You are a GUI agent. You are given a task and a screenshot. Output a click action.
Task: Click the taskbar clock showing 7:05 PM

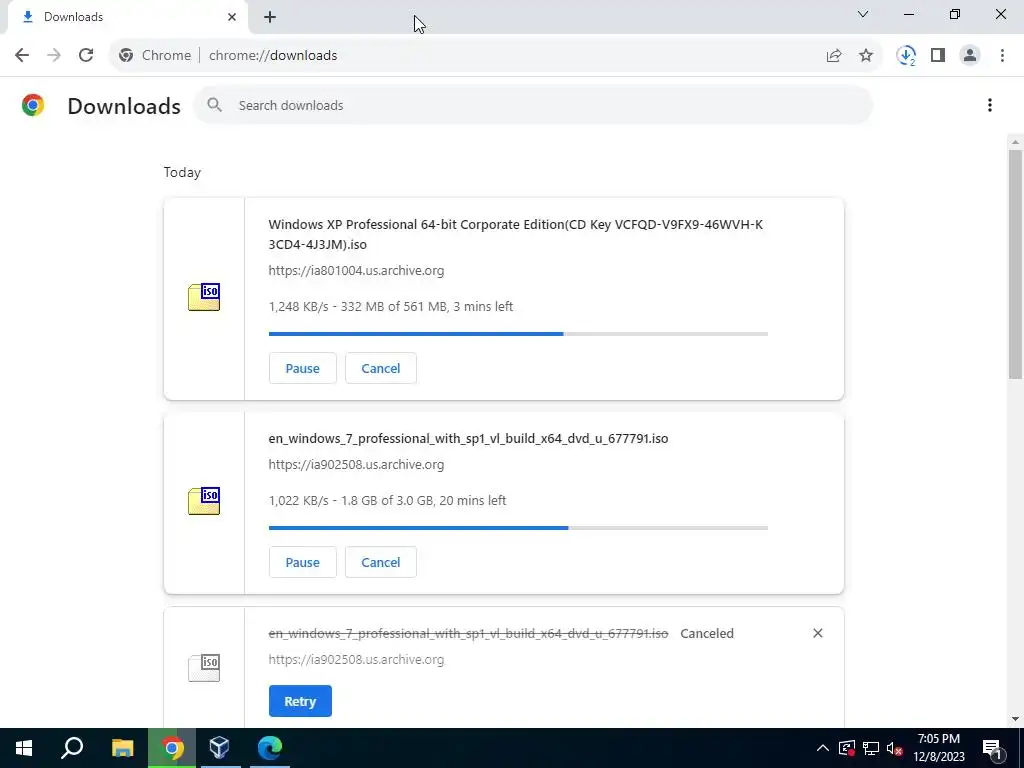coord(938,748)
